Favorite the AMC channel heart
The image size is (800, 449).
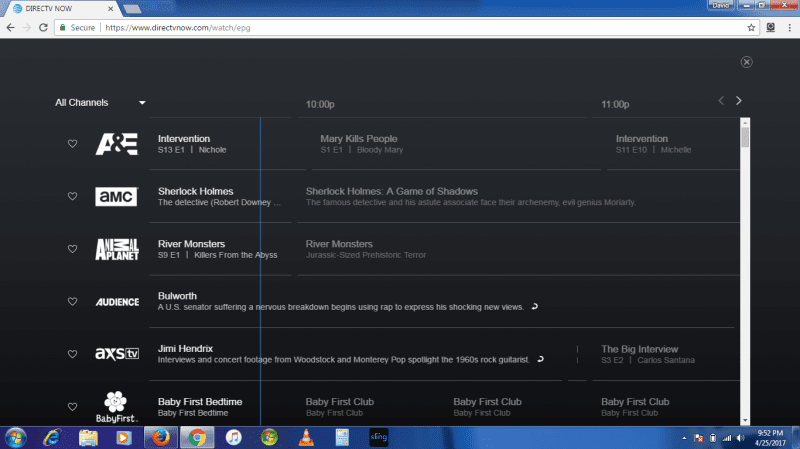[72, 196]
